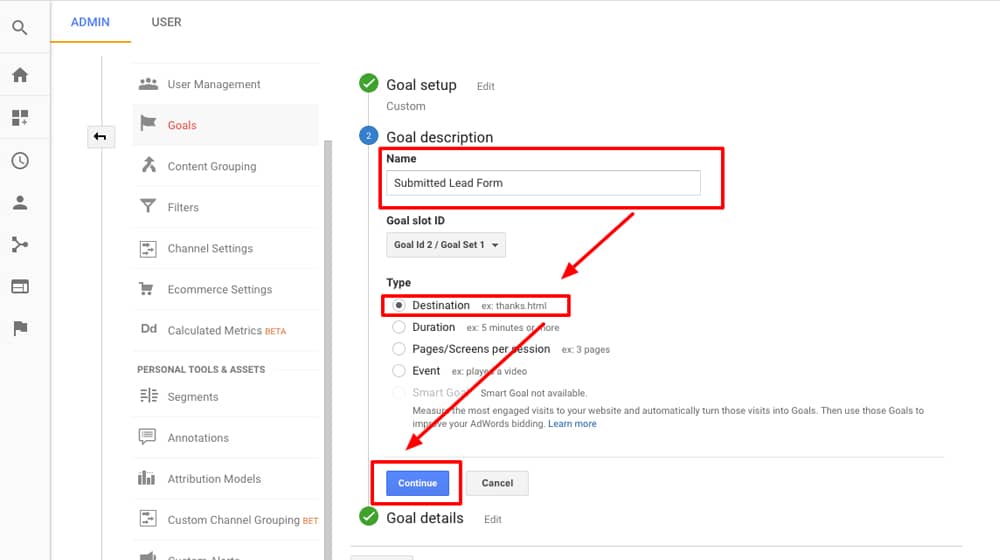Switch to the ADMIN tab
Screen dimensions: 1000x560
90,22
